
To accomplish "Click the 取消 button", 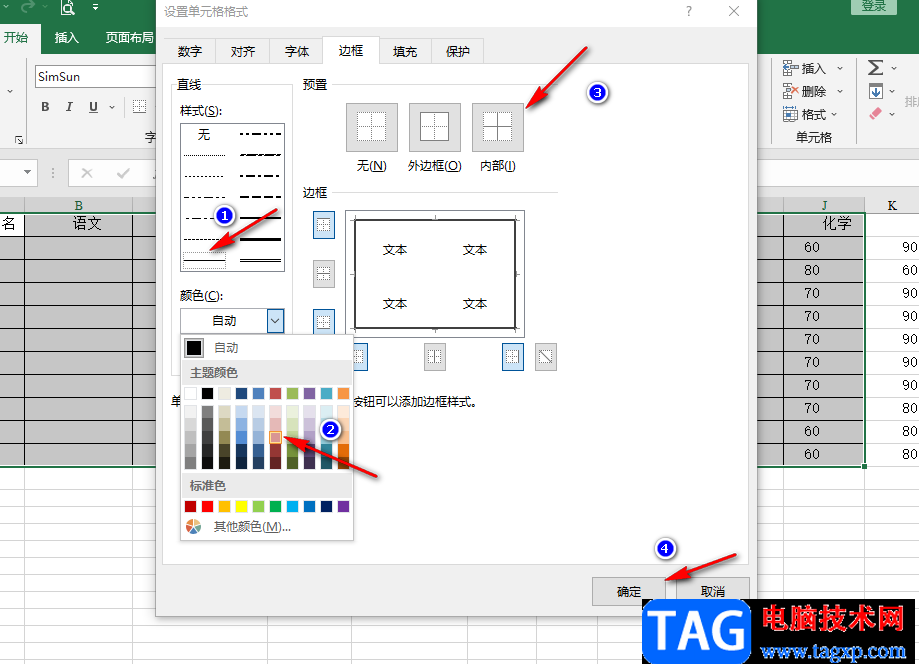I will [x=713, y=591].
